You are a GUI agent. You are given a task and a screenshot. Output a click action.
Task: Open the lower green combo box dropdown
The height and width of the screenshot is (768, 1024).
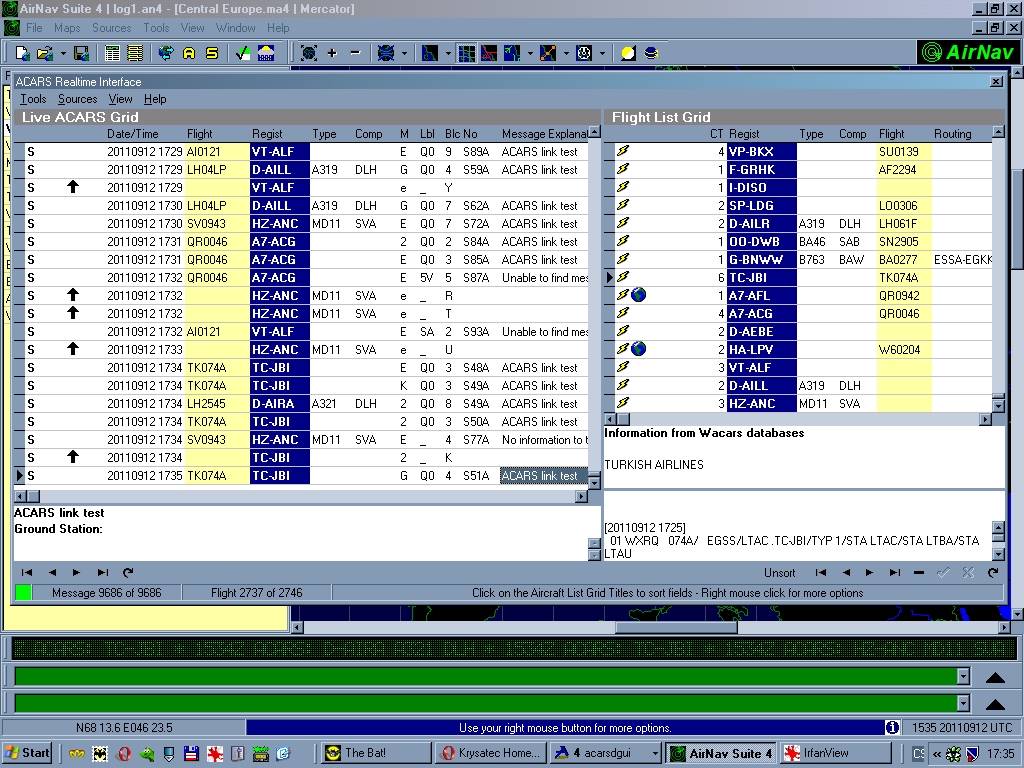coord(963,703)
